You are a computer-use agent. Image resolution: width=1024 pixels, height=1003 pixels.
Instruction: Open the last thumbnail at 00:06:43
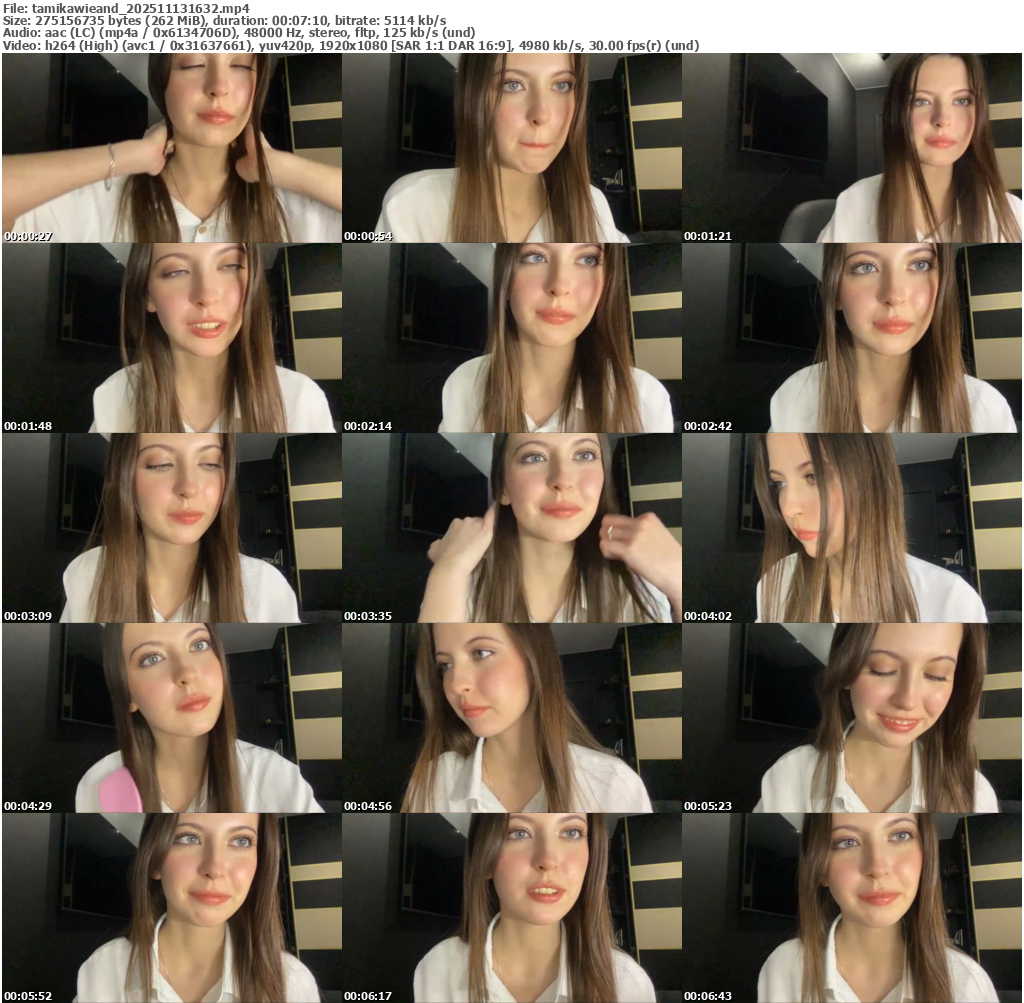852,908
